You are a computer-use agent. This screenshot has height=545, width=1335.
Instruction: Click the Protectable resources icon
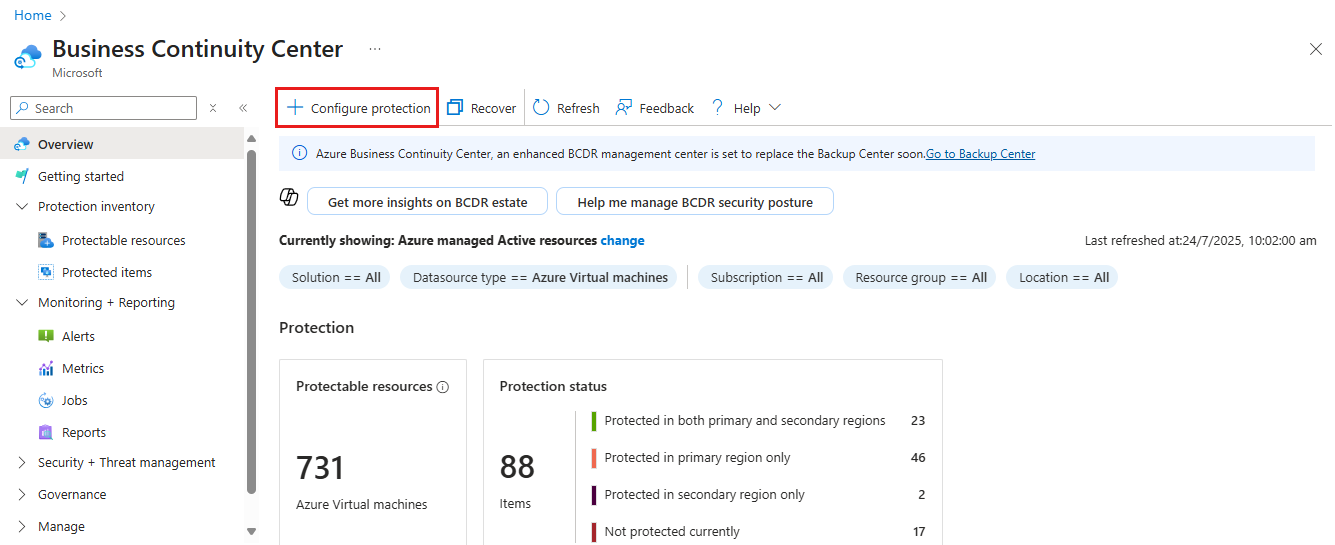pyautogui.click(x=46, y=240)
